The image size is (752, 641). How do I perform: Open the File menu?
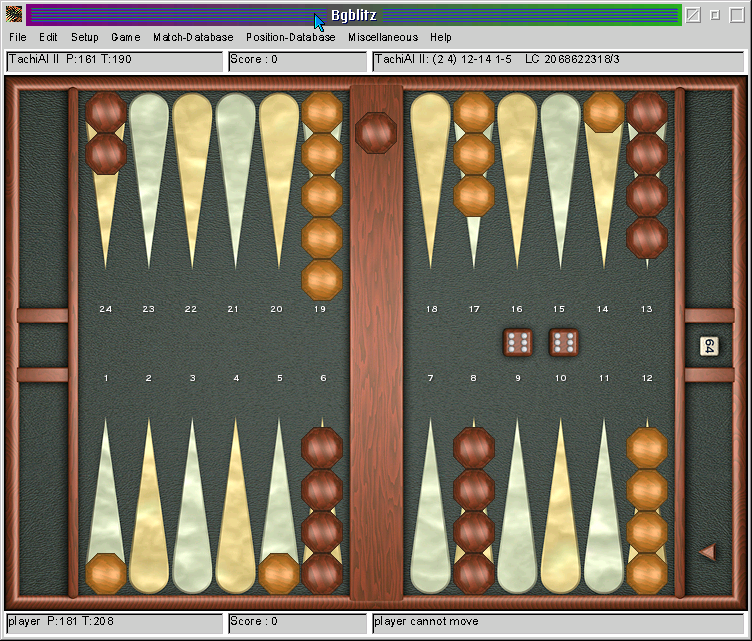pos(17,37)
